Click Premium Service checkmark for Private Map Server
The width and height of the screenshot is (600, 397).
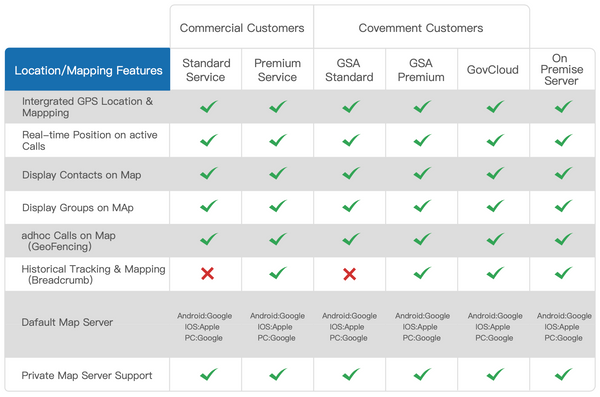click(x=278, y=374)
